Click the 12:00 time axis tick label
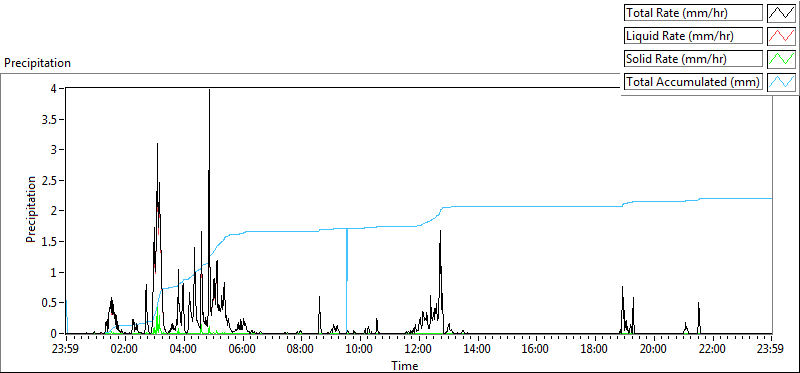Image resolution: width=800 pixels, height=373 pixels. click(x=418, y=350)
